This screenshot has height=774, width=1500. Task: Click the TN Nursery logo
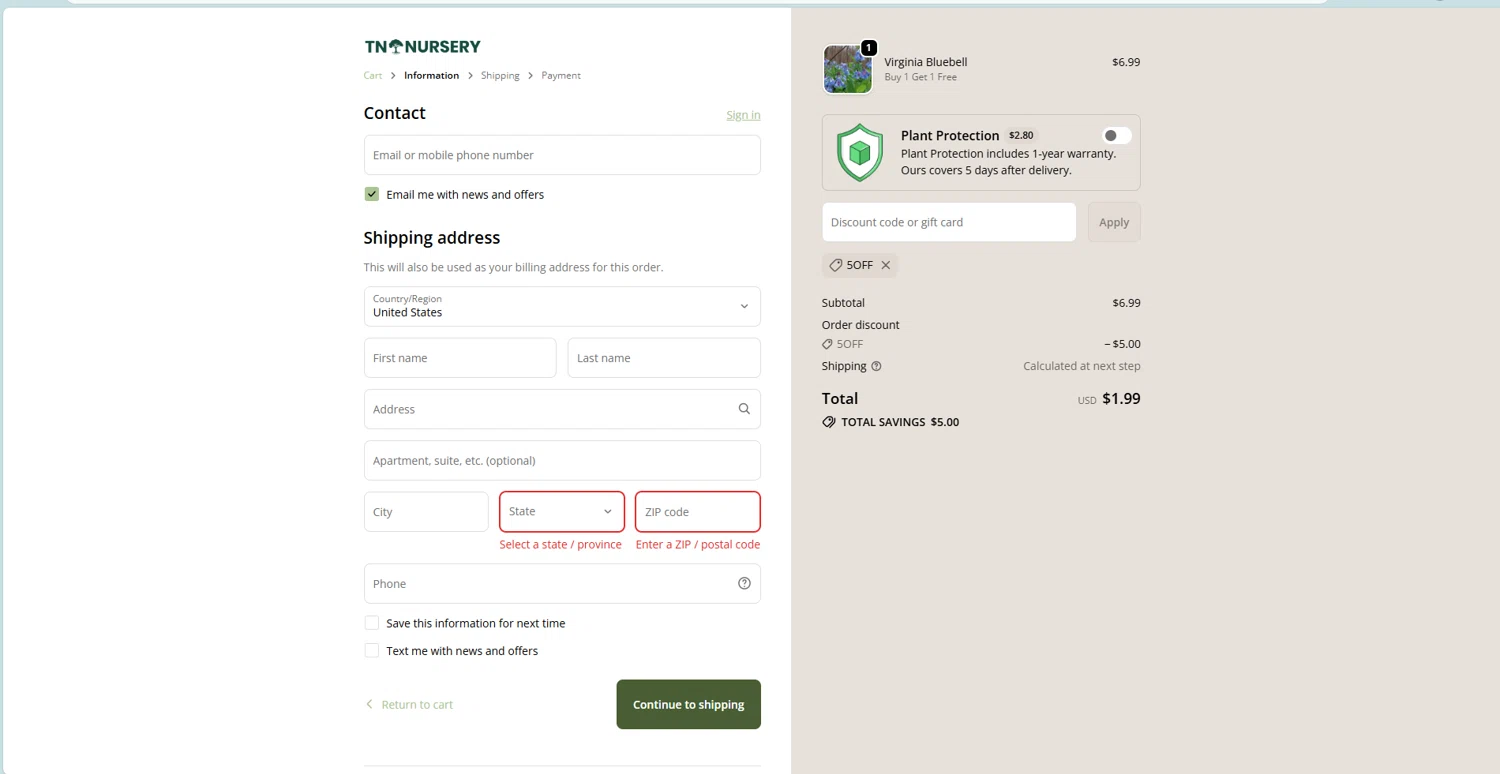coord(422,46)
